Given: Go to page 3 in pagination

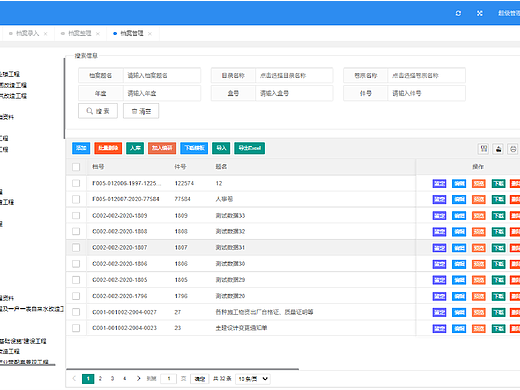Looking at the screenshot, I should pyautogui.click(x=112, y=378).
